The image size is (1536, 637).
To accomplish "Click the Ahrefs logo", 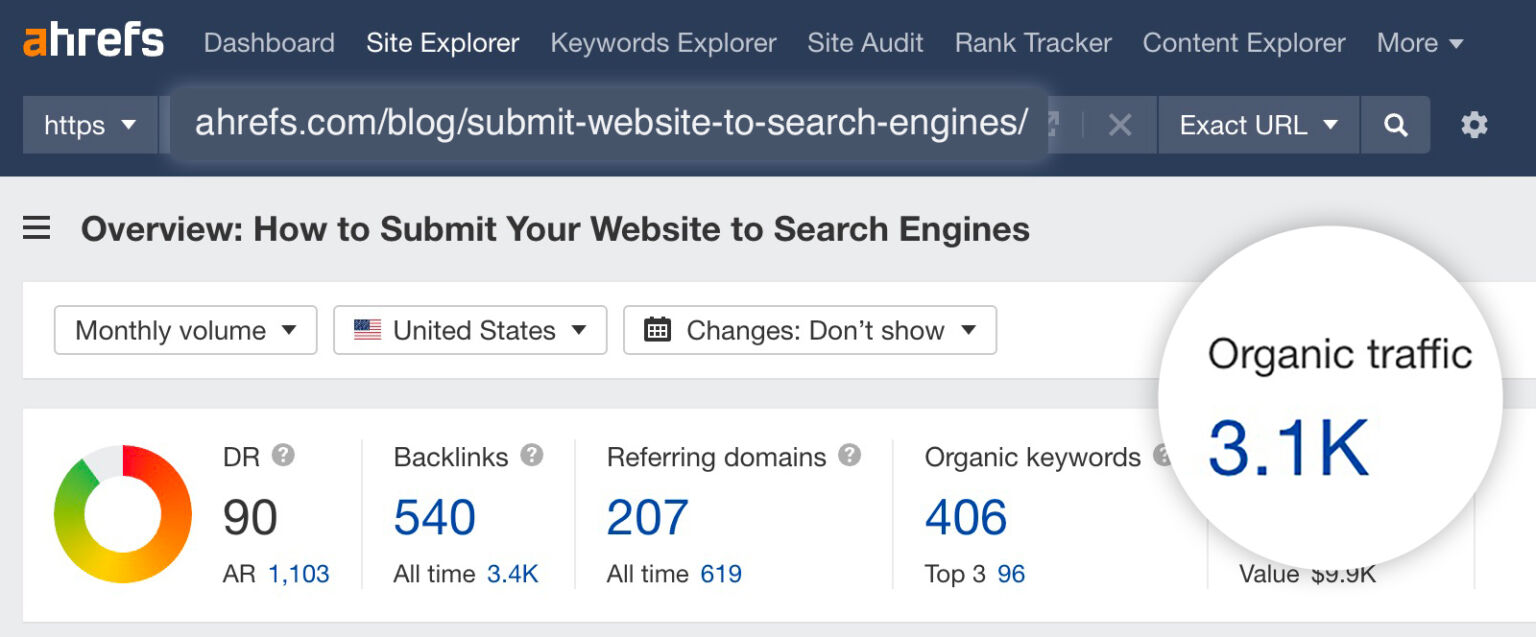I will coord(93,40).
